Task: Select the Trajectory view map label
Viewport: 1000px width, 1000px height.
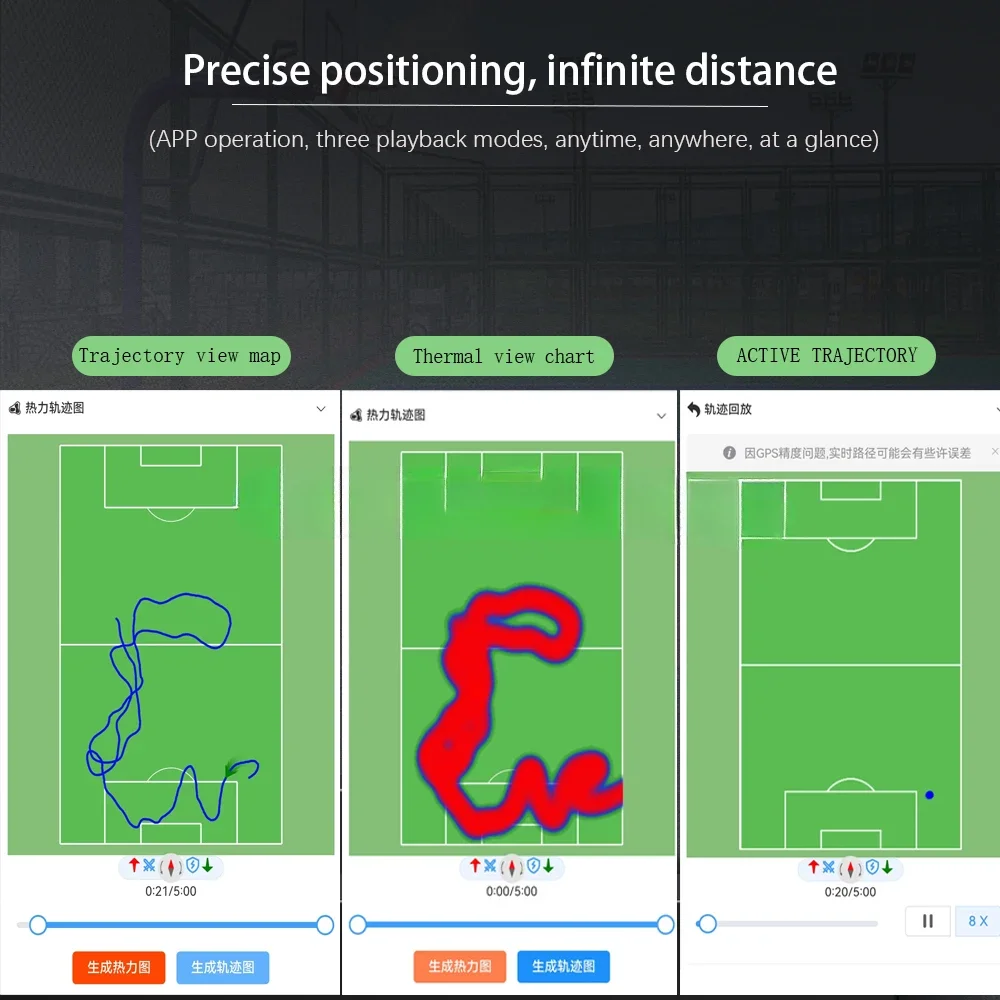Action: 179,356
